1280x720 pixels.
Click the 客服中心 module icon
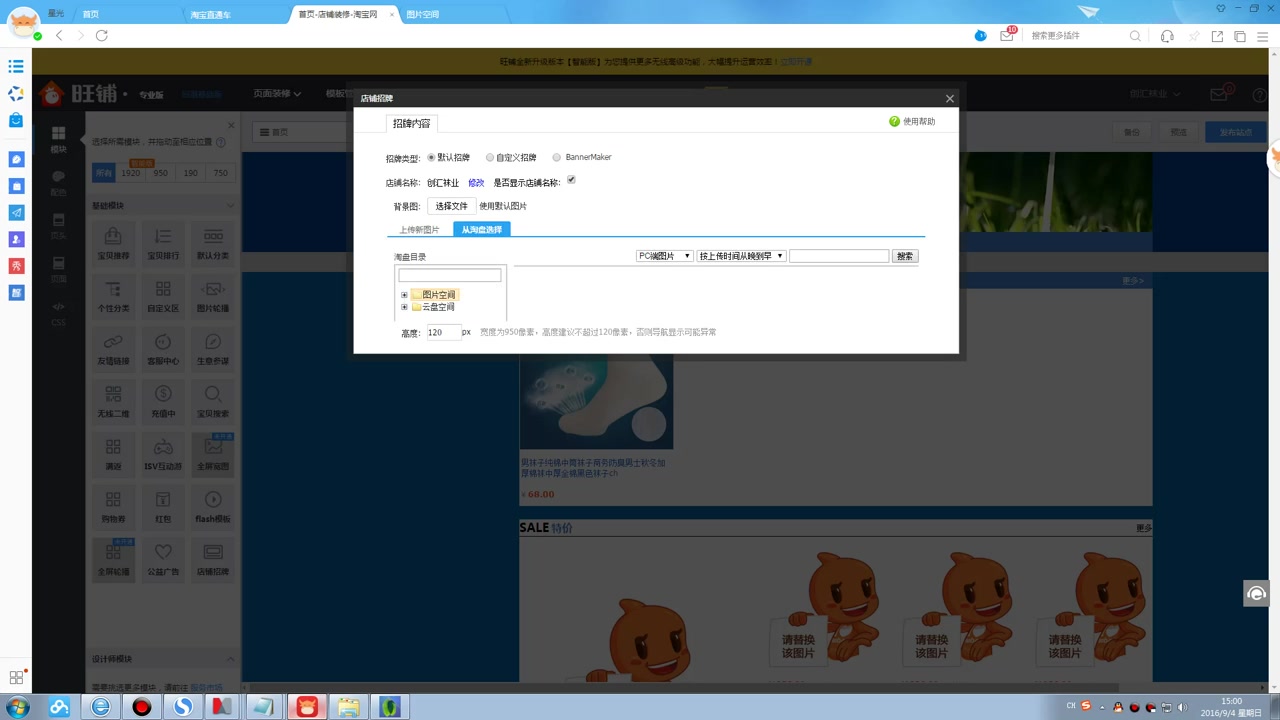(x=163, y=348)
